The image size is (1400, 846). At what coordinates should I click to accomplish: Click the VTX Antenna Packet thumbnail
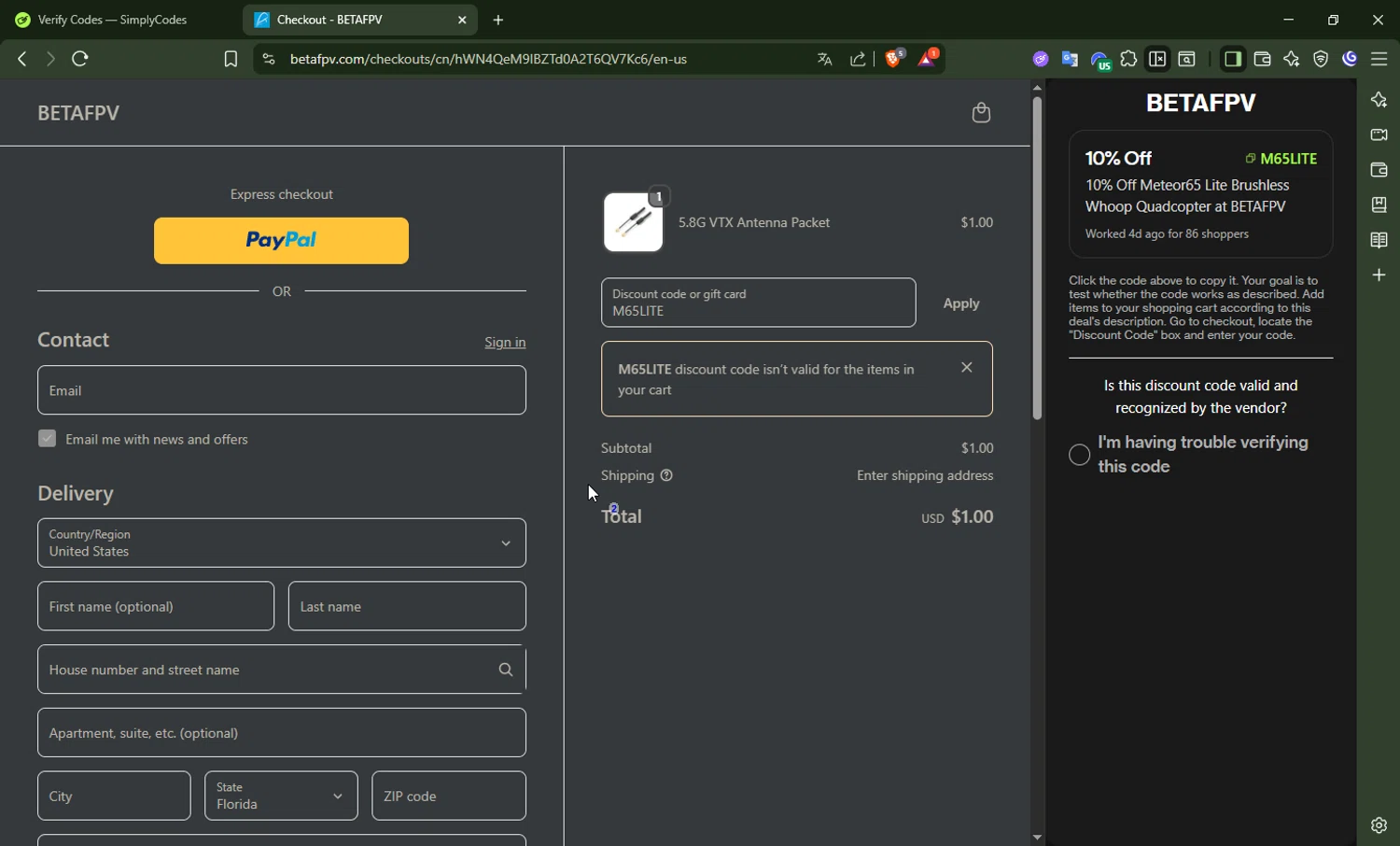tap(634, 222)
